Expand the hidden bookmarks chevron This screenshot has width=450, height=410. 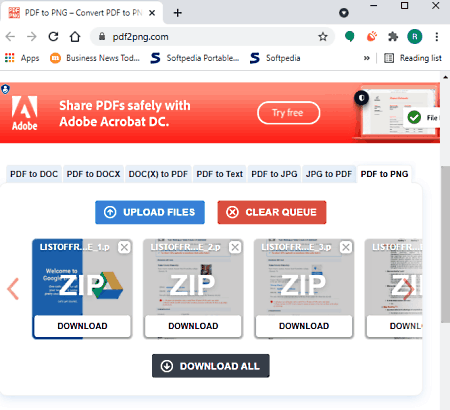click(x=367, y=58)
